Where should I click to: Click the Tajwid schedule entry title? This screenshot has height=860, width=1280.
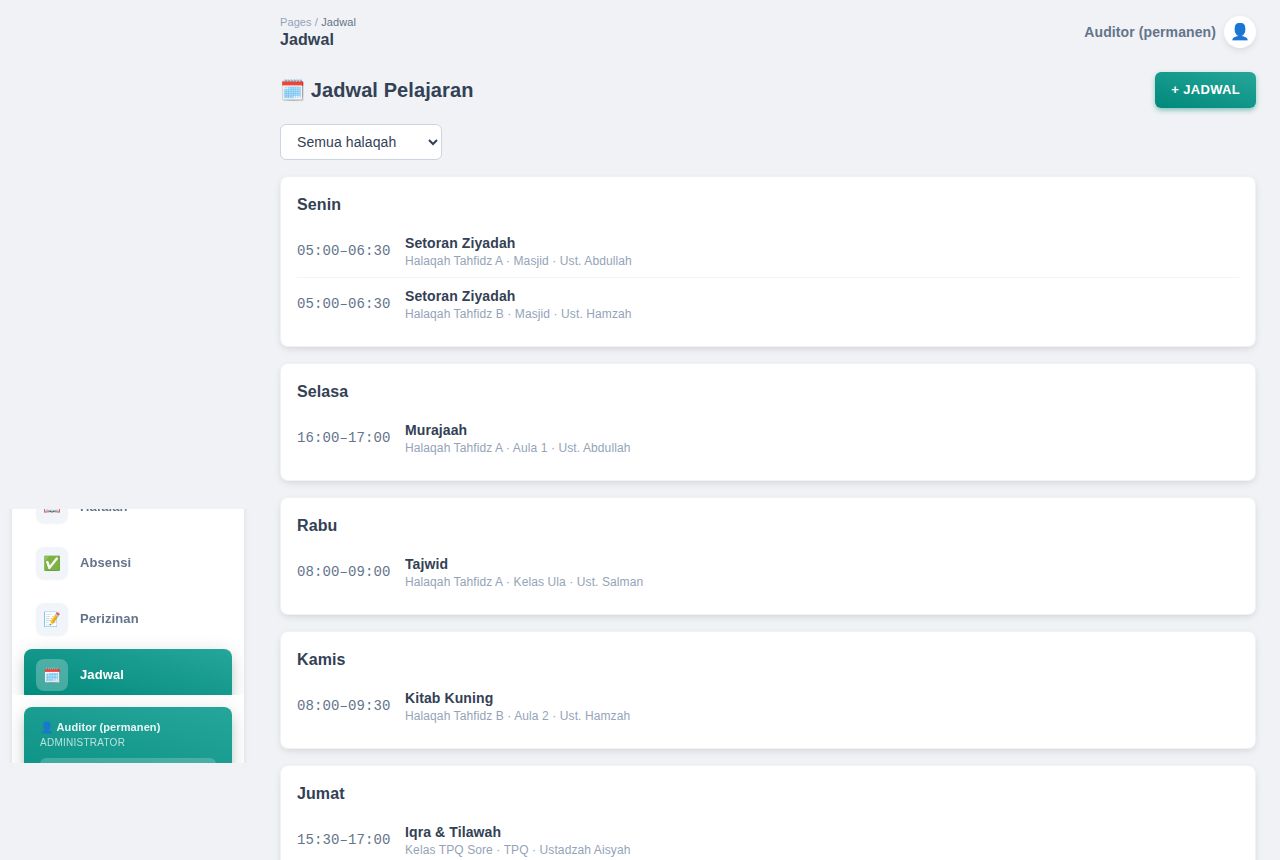[426, 564]
